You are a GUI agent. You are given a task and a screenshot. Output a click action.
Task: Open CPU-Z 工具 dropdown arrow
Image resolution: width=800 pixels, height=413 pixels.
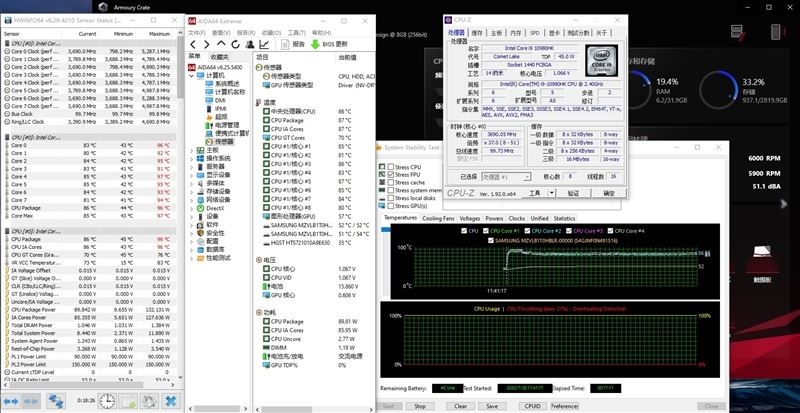tap(552, 193)
